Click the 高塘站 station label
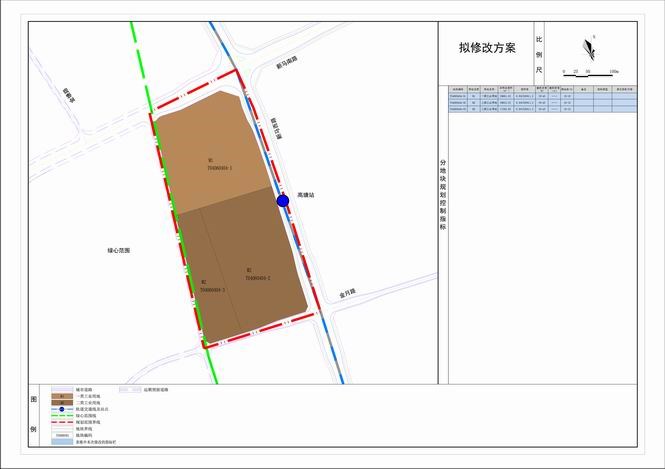This screenshot has height=469, width=665. 306,195
